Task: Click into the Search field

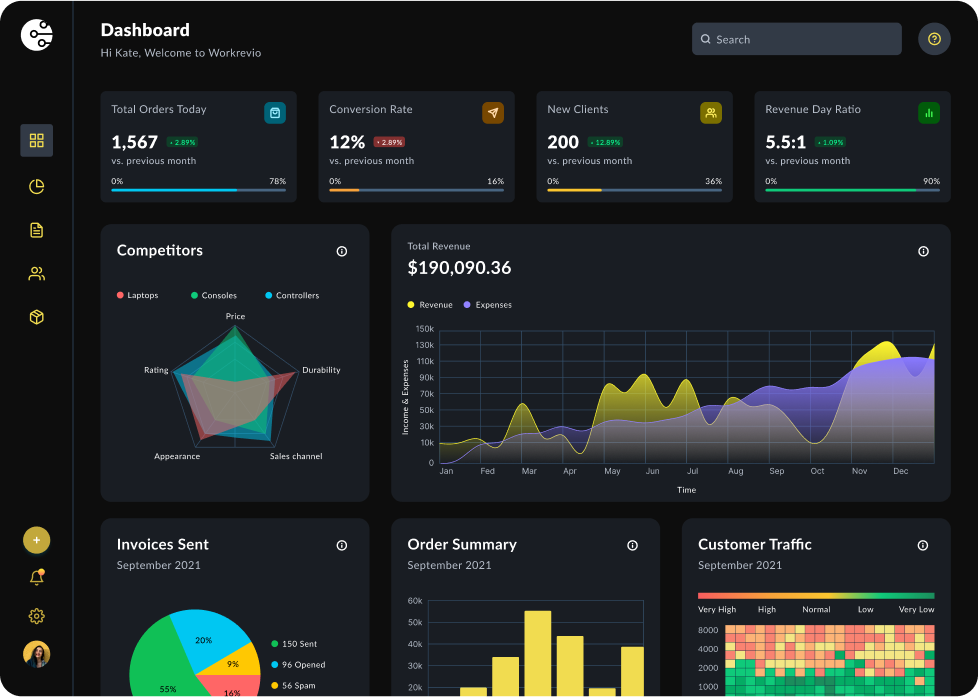Action: [796, 39]
